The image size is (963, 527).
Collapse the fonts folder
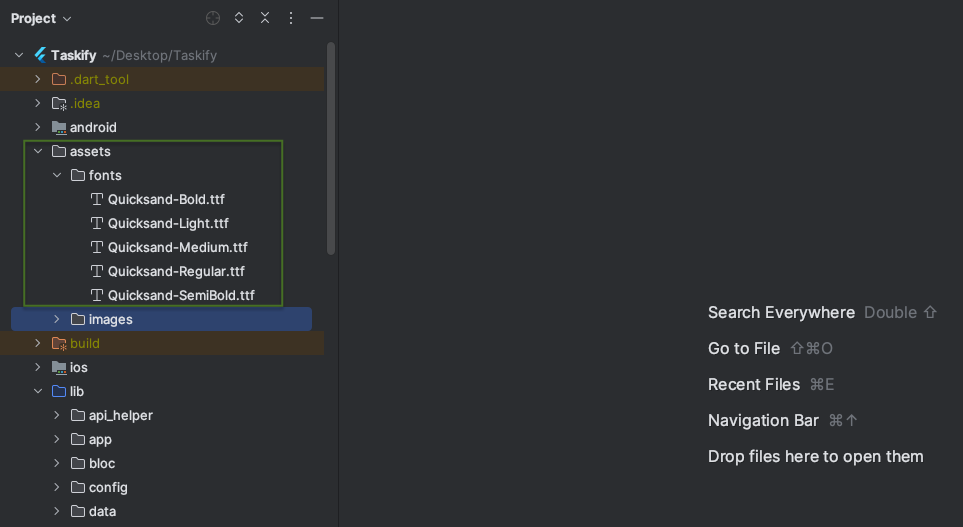click(x=57, y=175)
